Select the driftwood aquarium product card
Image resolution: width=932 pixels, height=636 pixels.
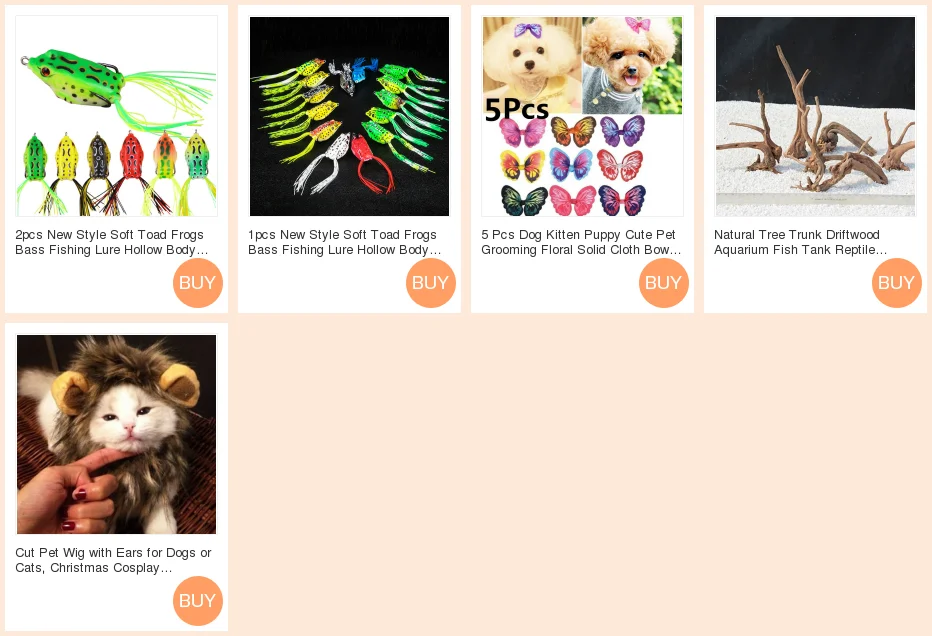(816, 159)
